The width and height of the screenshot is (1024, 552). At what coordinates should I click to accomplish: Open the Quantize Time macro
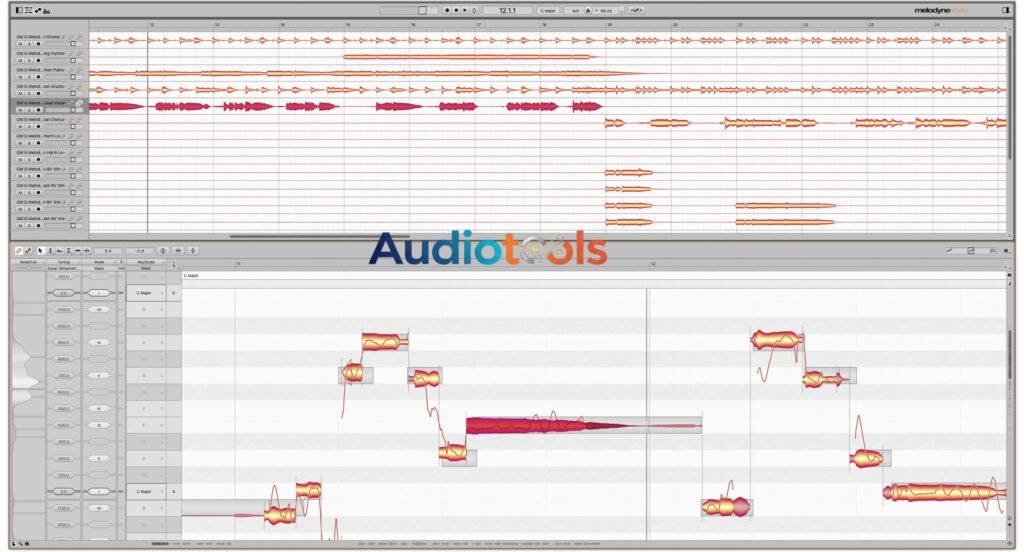pos(178,251)
